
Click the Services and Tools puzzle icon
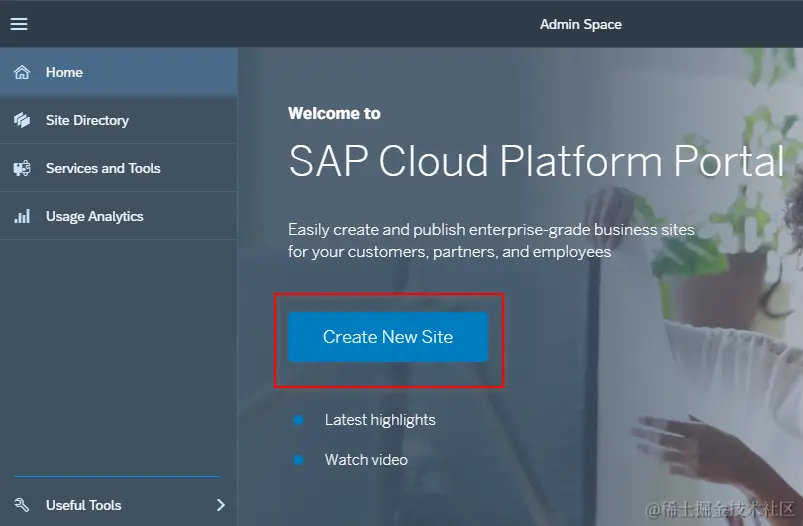22,168
